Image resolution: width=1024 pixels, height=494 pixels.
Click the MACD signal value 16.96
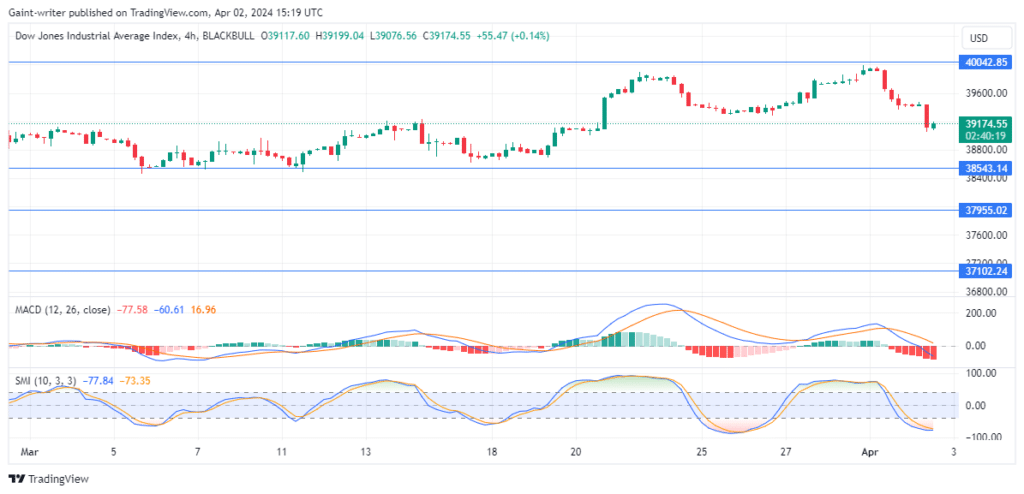(204, 310)
